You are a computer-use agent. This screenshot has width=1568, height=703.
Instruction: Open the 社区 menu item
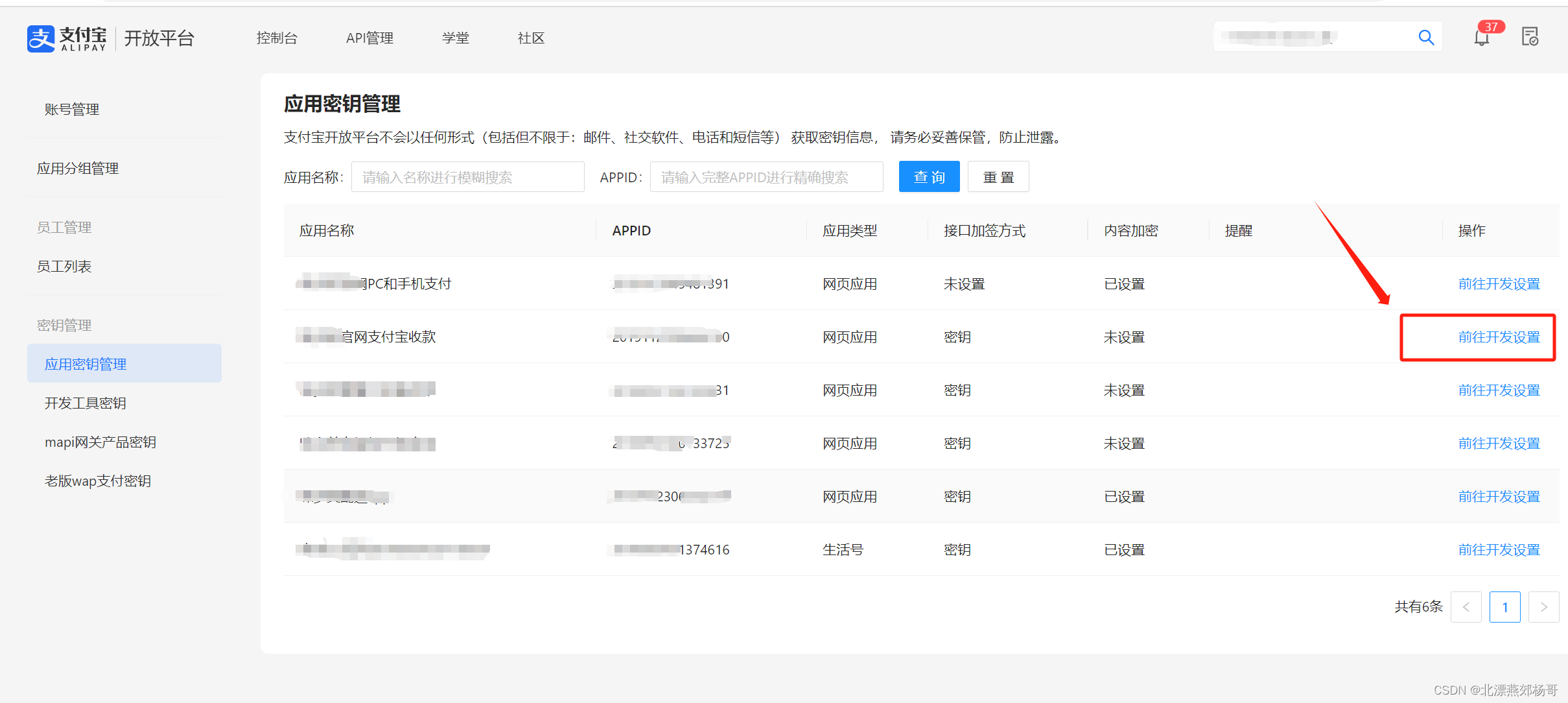coord(531,38)
